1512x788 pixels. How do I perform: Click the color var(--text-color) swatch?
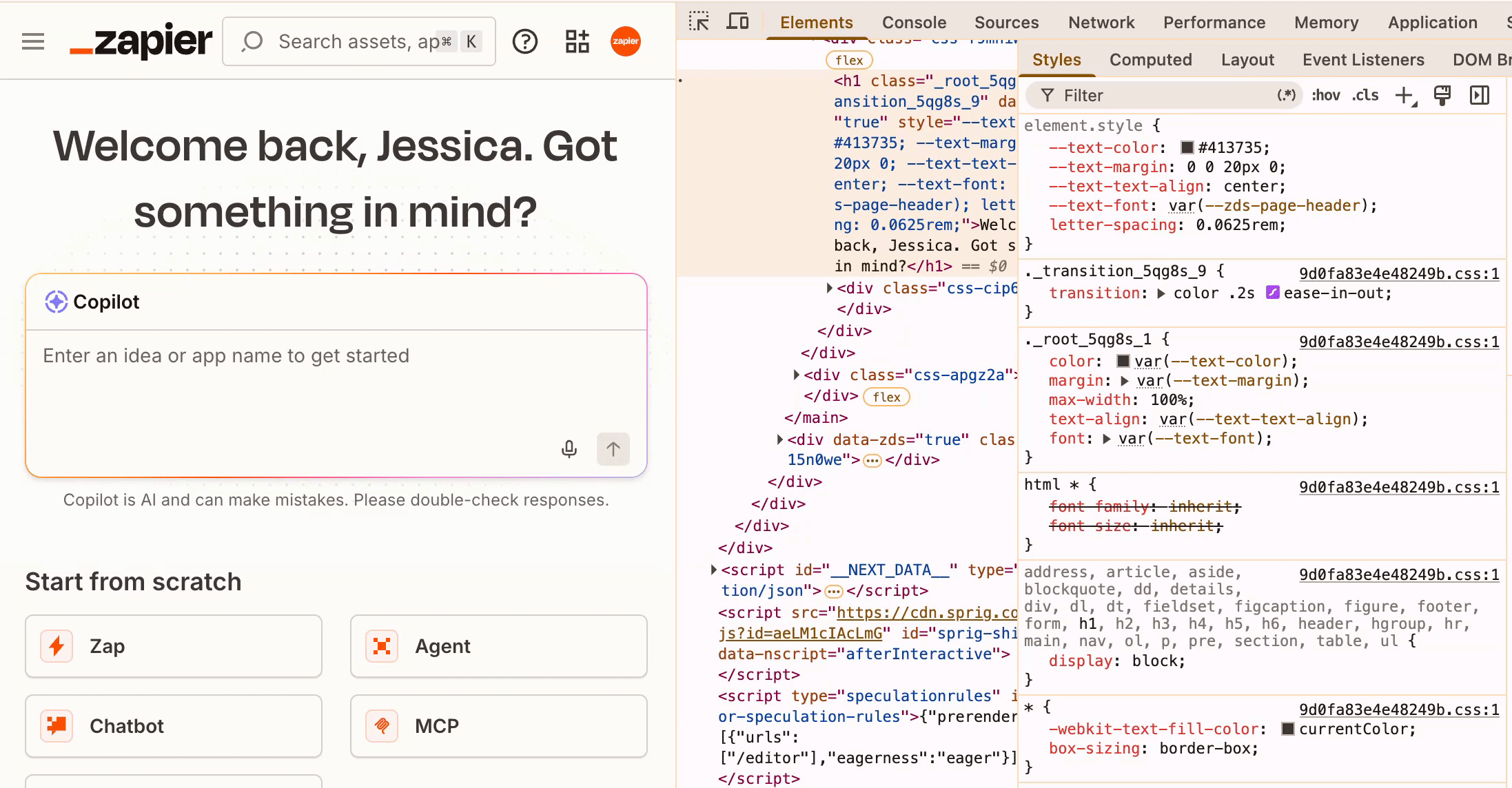[x=1123, y=361]
